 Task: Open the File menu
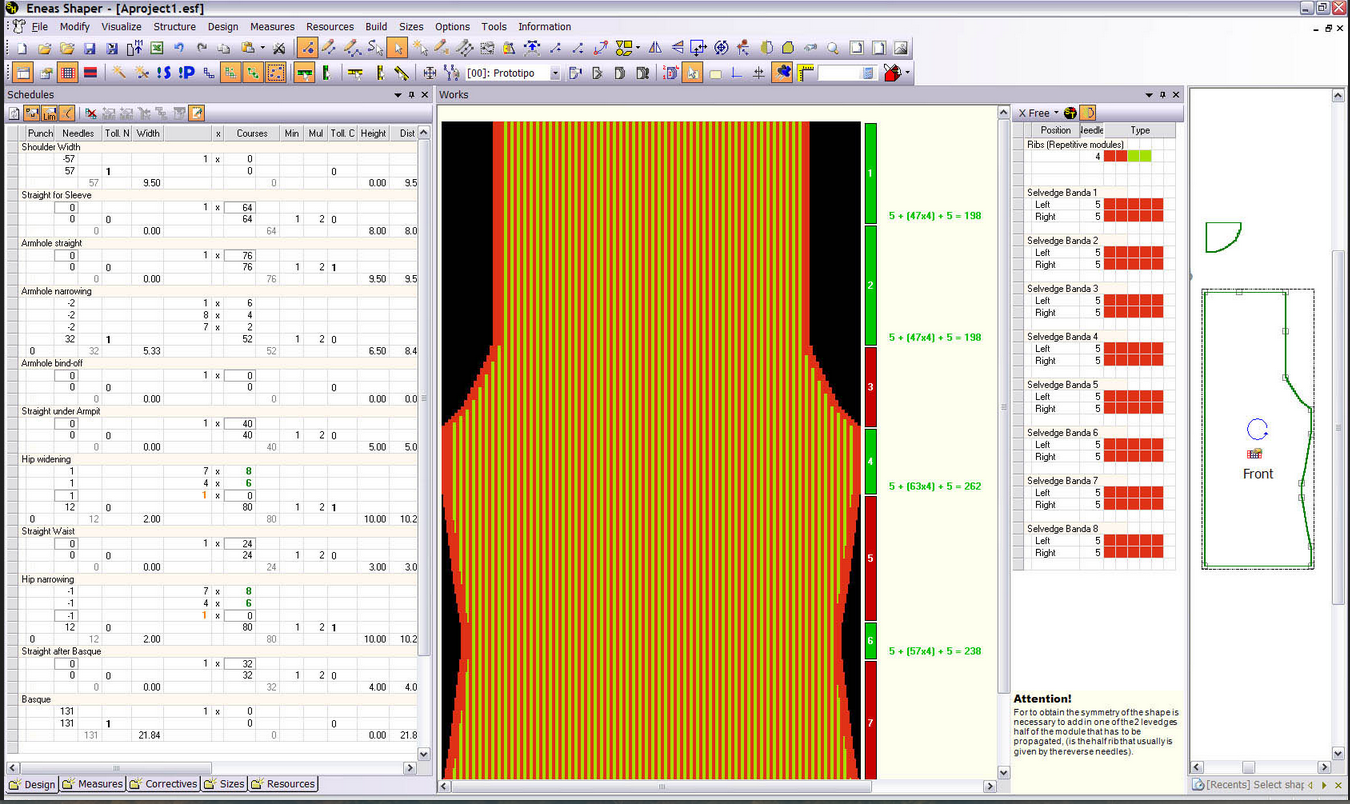coord(39,27)
